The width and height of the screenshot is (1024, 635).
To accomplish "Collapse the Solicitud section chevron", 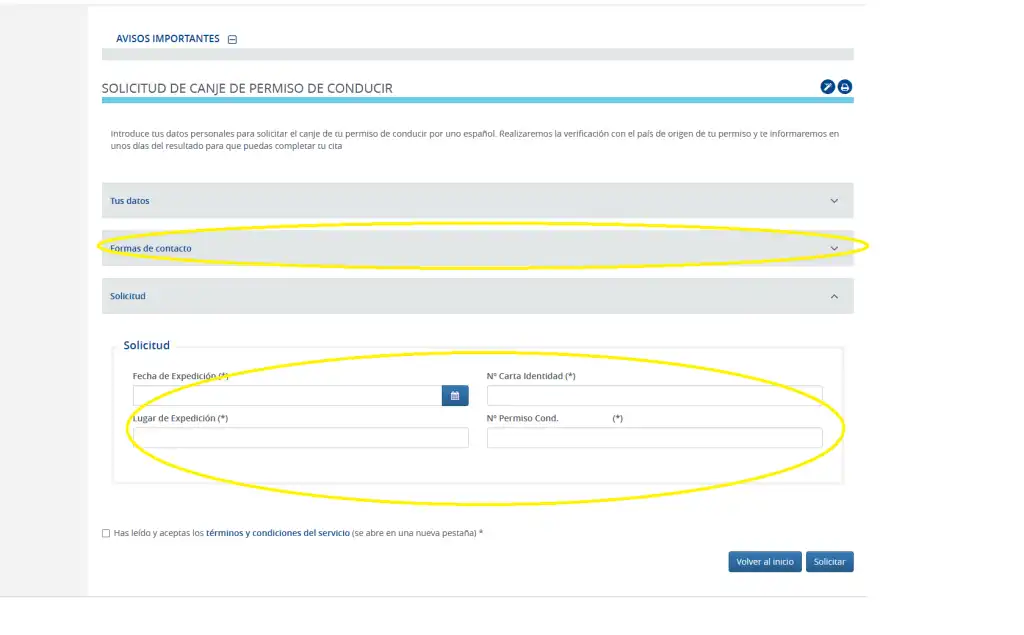I will [834, 297].
